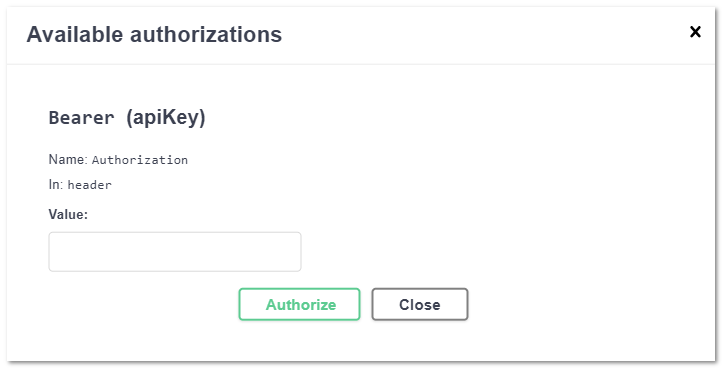Click the green Authorize button
Screen dimensions: 722x368
299,304
